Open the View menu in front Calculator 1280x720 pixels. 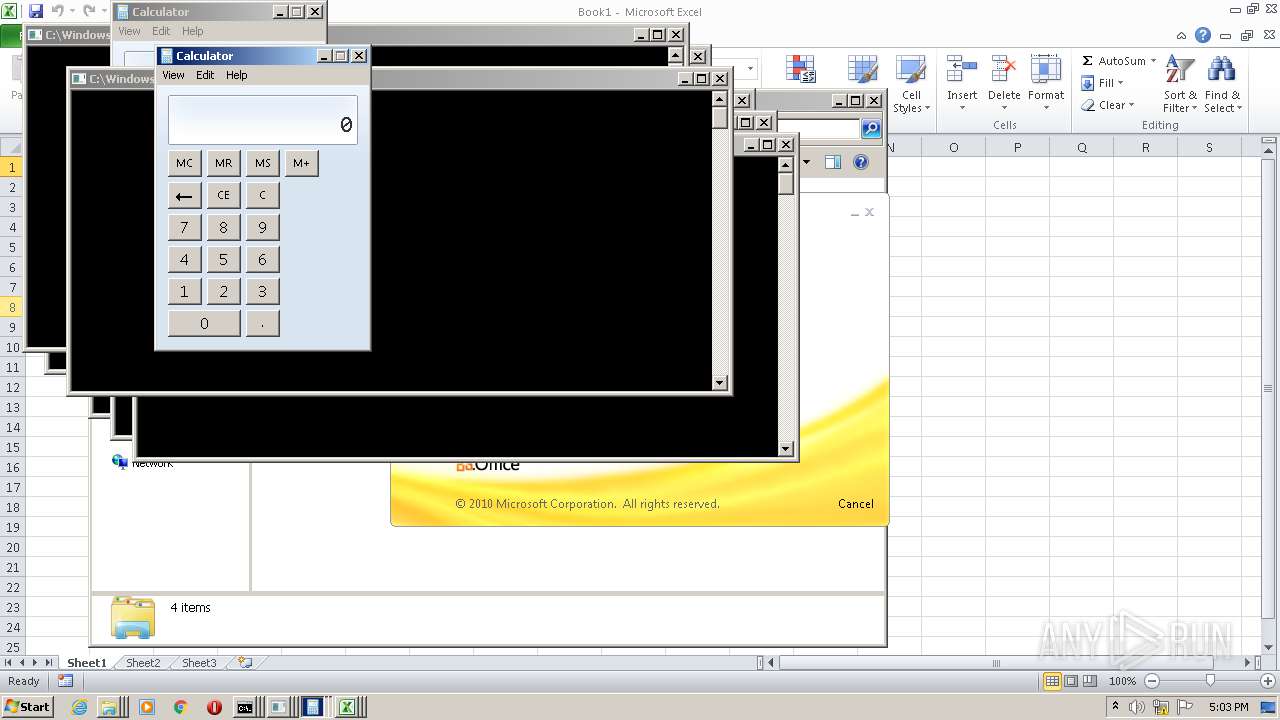pyautogui.click(x=173, y=75)
